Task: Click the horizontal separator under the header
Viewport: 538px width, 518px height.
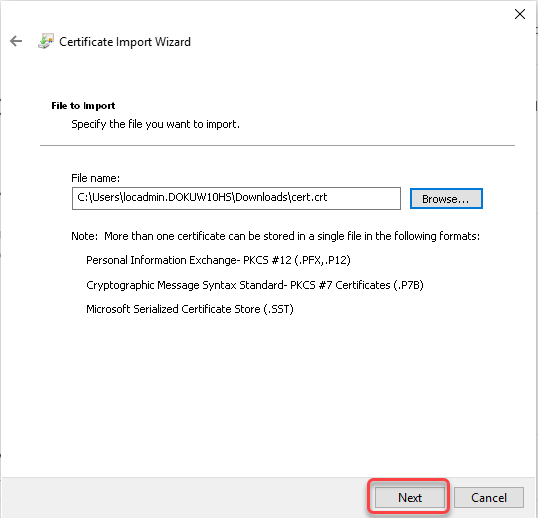Action: [x=277, y=145]
